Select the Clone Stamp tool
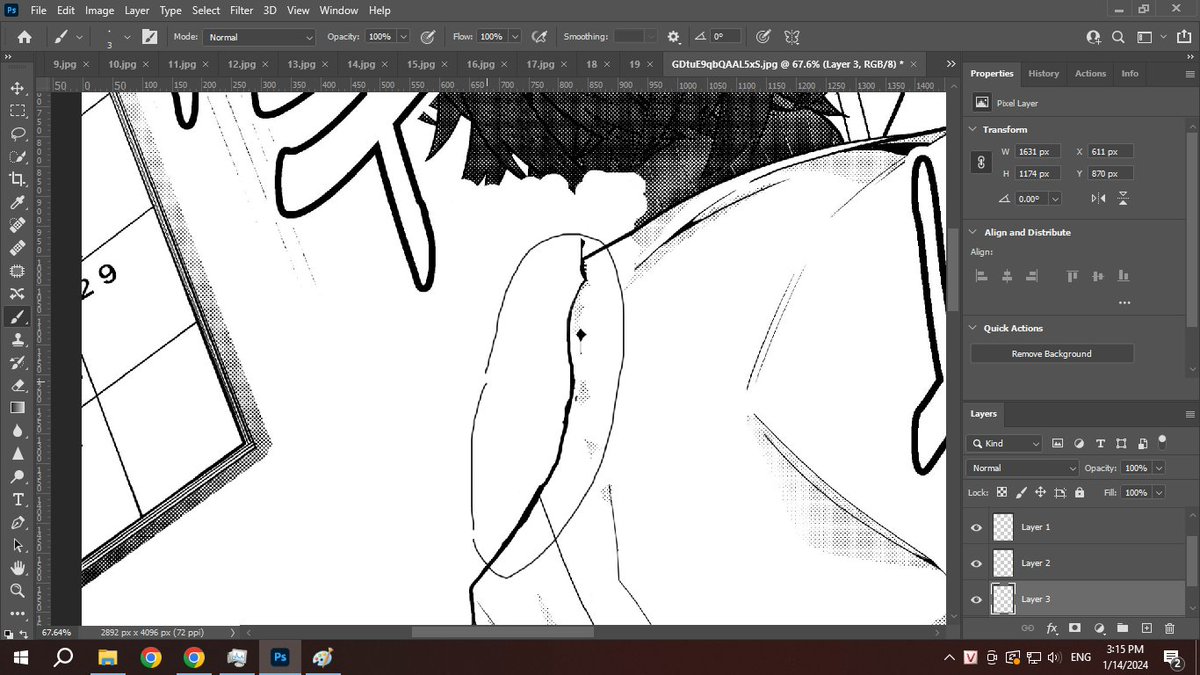This screenshot has width=1200, height=675. coord(18,339)
